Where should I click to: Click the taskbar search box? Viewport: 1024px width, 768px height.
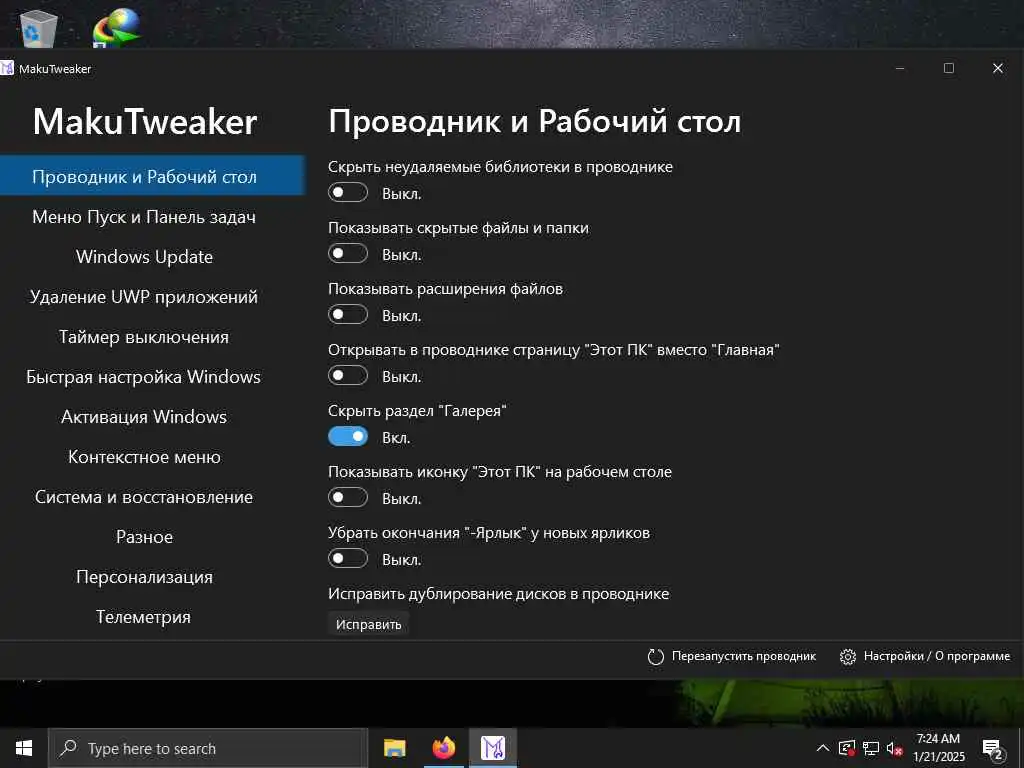click(208, 748)
